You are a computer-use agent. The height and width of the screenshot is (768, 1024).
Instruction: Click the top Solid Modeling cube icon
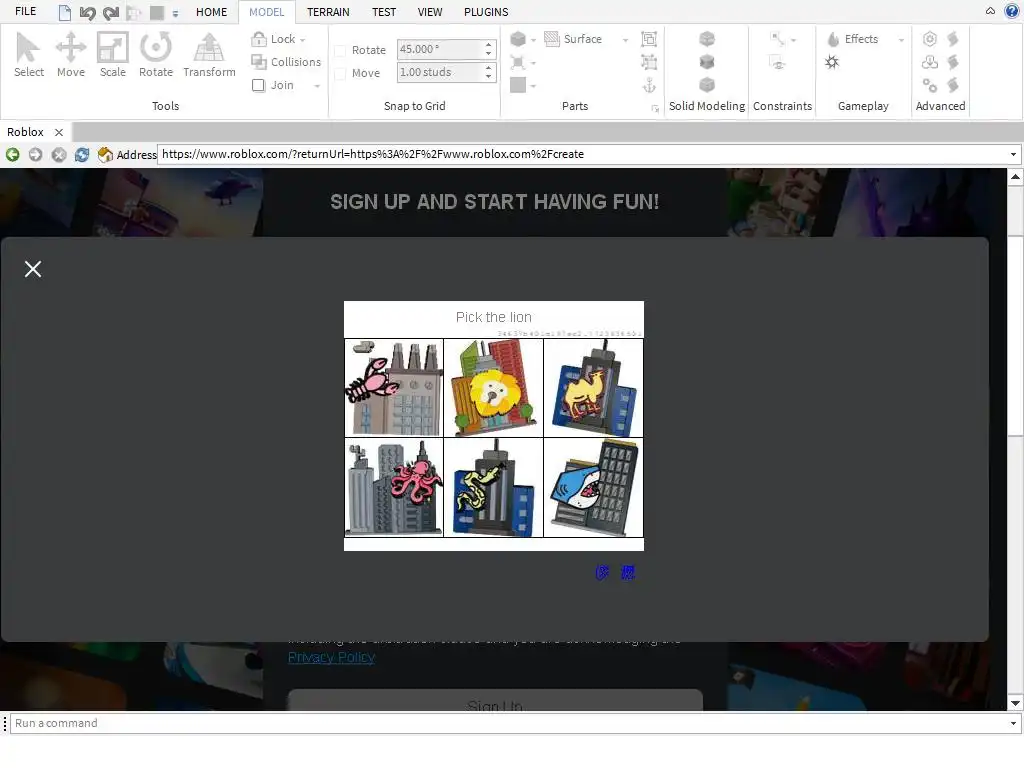coord(707,39)
